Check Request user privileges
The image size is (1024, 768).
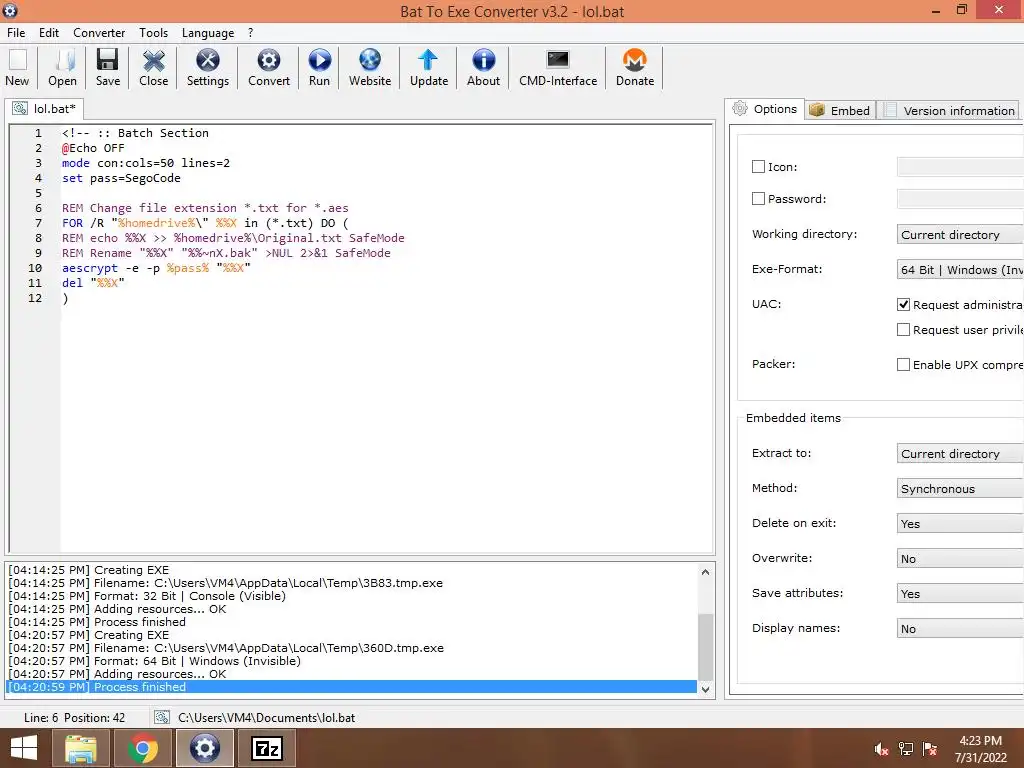(x=903, y=330)
